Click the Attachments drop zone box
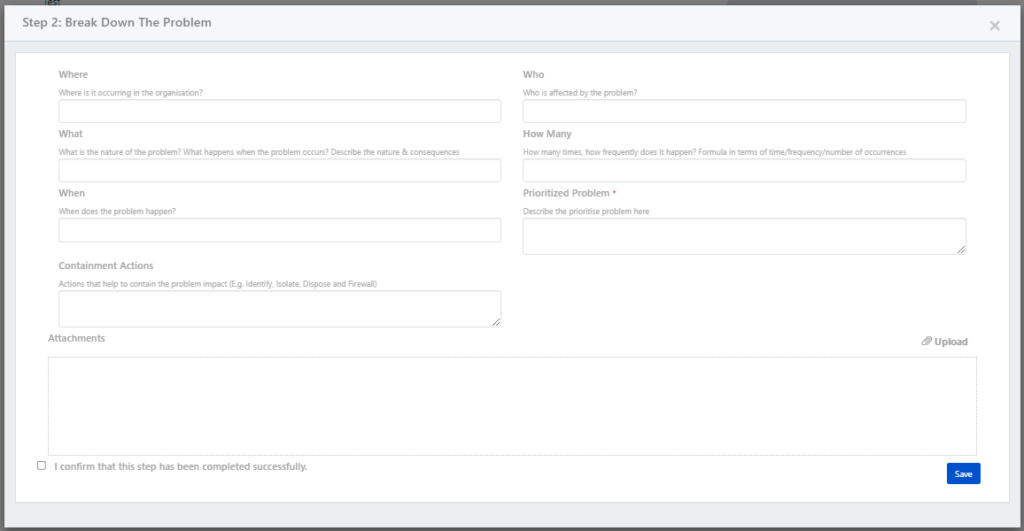The width and height of the screenshot is (1024, 531). pyautogui.click(x=512, y=406)
